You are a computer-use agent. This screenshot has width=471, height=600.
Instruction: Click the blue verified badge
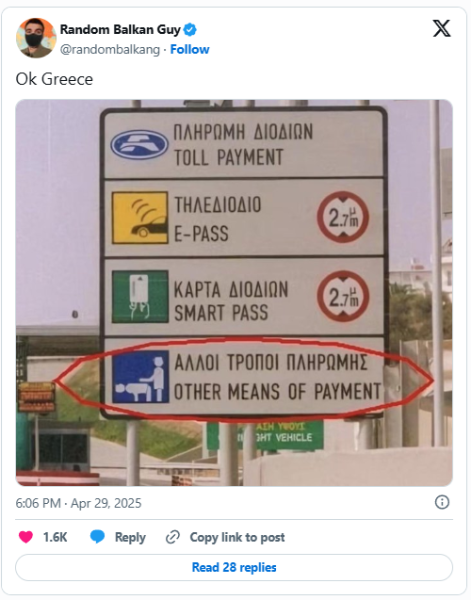[x=190, y=29]
